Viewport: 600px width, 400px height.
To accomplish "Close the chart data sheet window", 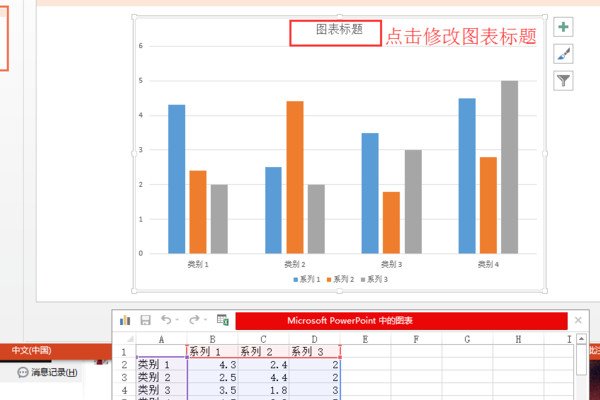I will [578, 320].
